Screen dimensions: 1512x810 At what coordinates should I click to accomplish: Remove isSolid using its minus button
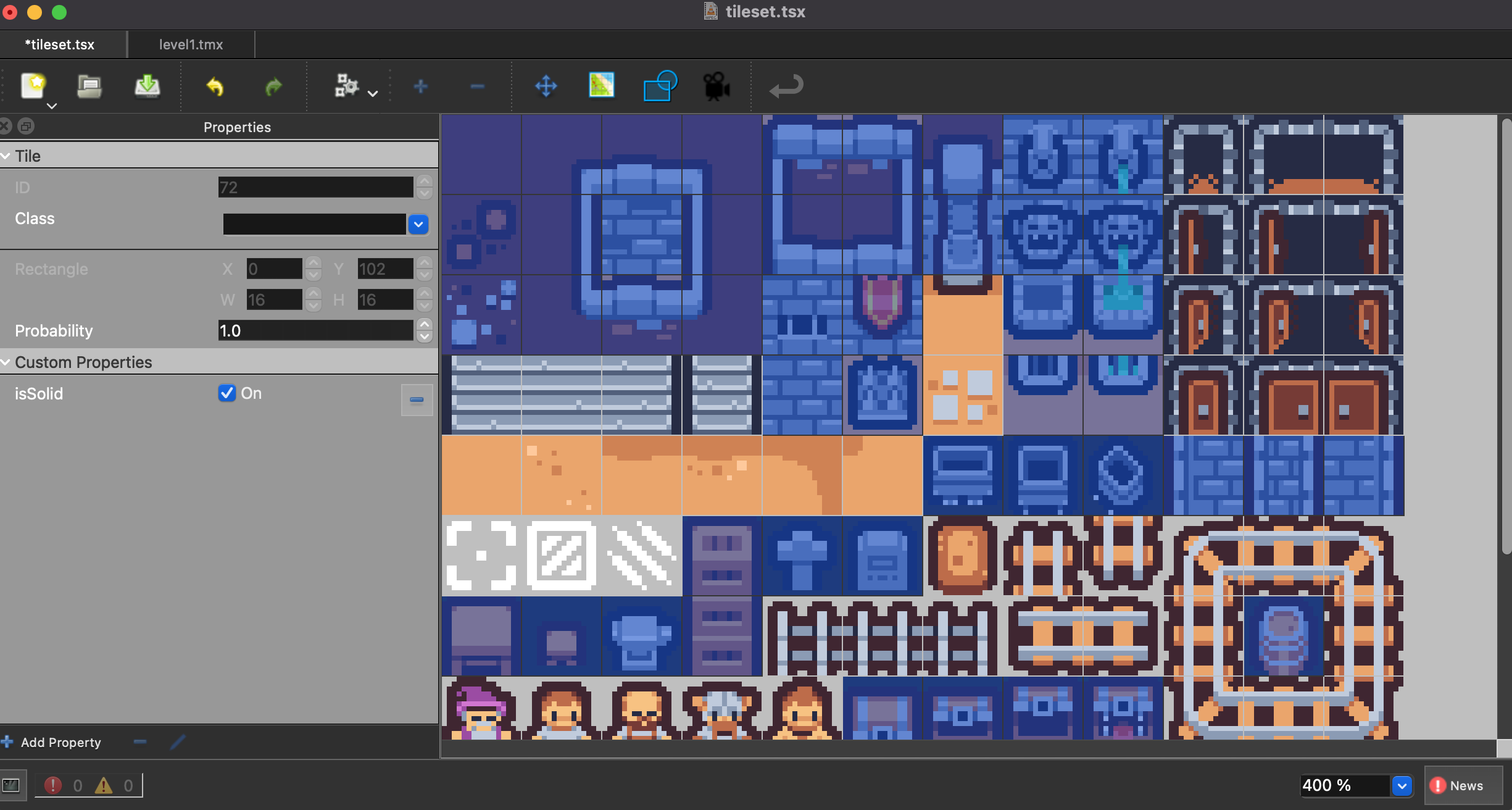coord(417,399)
